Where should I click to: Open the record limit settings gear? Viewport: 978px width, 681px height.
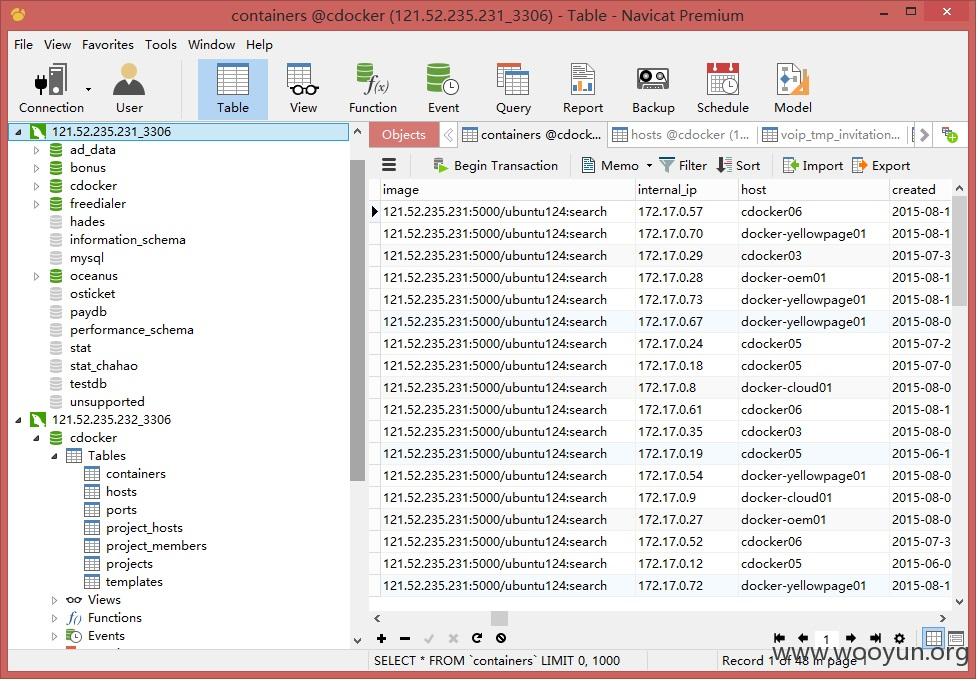click(899, 638)
